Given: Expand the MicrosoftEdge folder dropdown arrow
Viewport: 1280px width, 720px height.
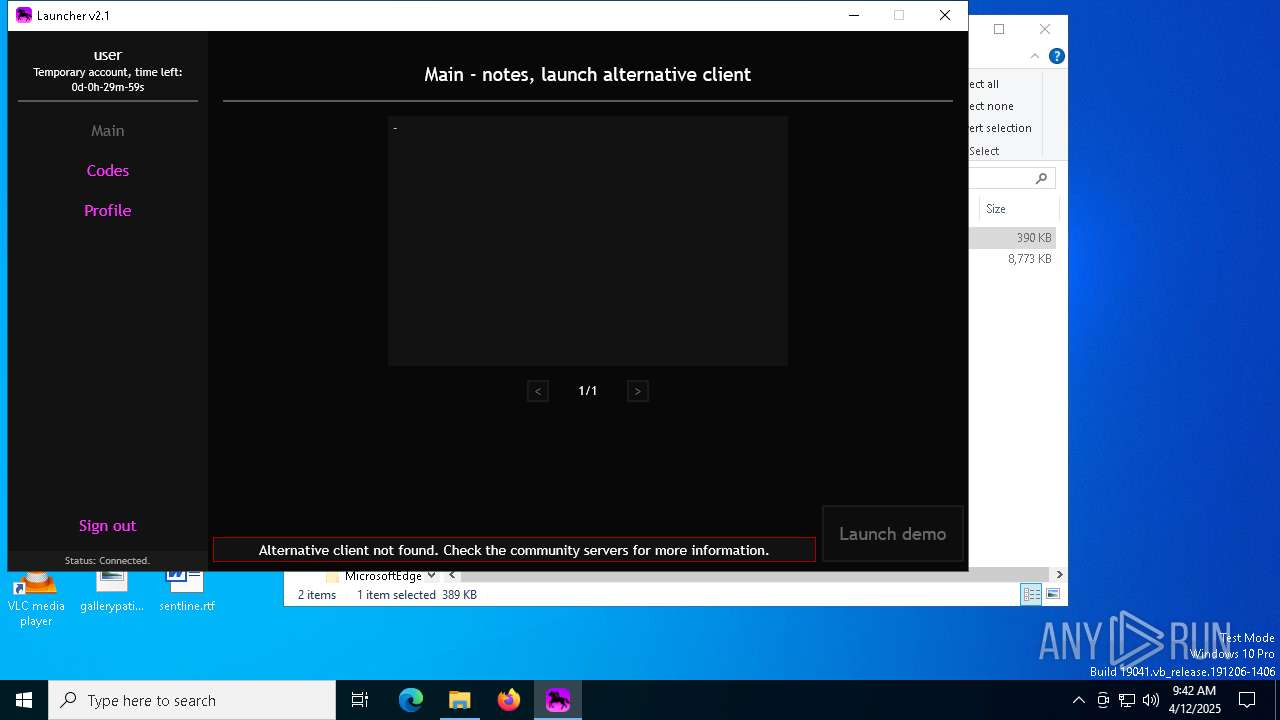Looking at the screenshot, I should (x=431, y=575).
